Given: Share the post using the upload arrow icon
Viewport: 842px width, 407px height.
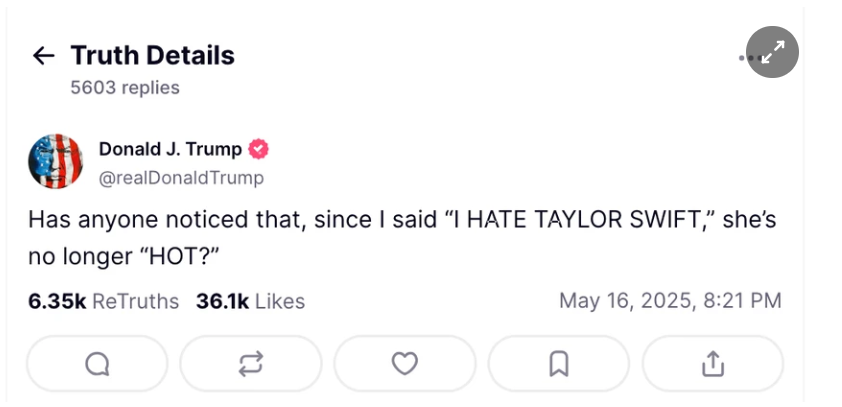Looking at the screenshot, I should [713, 364].
